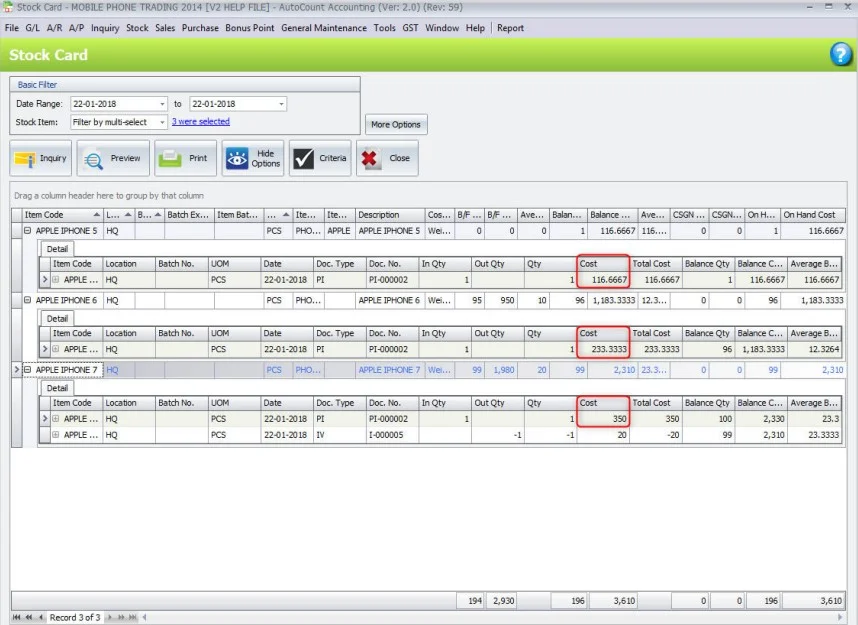Close the Stock Card with red X button
This screenshot has width=858, height=625.
pyautogui.click(x=387, y=158)
